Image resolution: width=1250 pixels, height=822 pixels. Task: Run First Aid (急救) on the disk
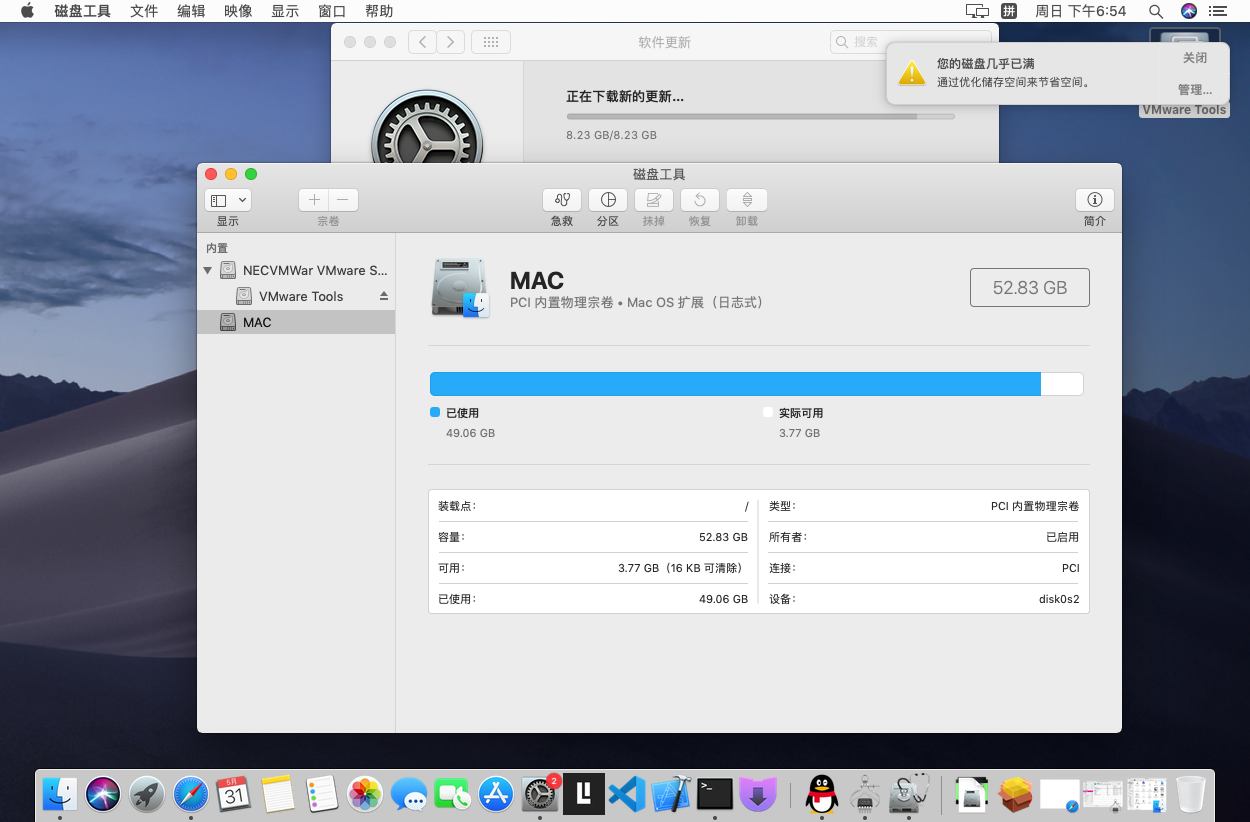point(561,200)
